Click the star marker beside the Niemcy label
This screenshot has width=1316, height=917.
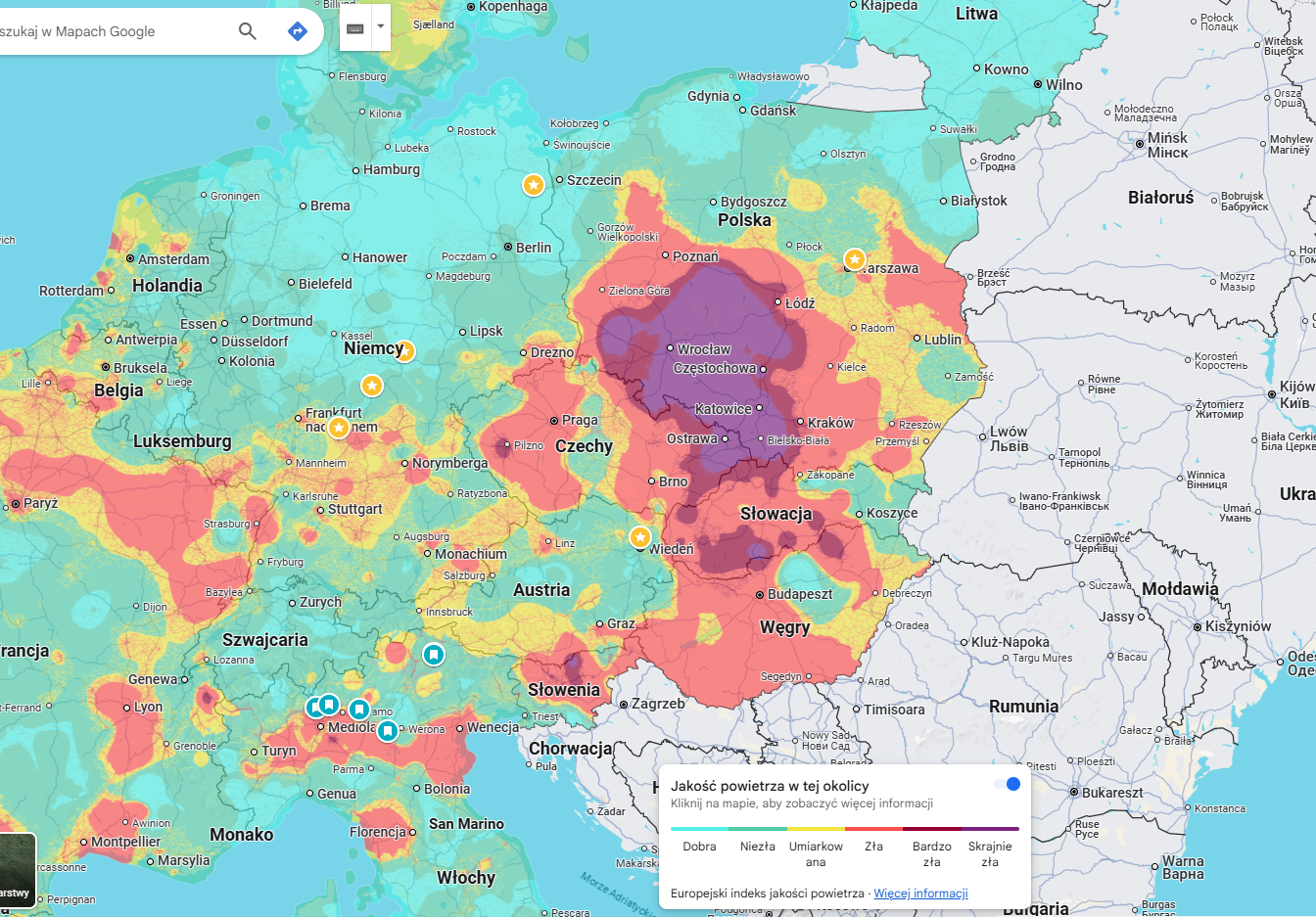point(404,351)
